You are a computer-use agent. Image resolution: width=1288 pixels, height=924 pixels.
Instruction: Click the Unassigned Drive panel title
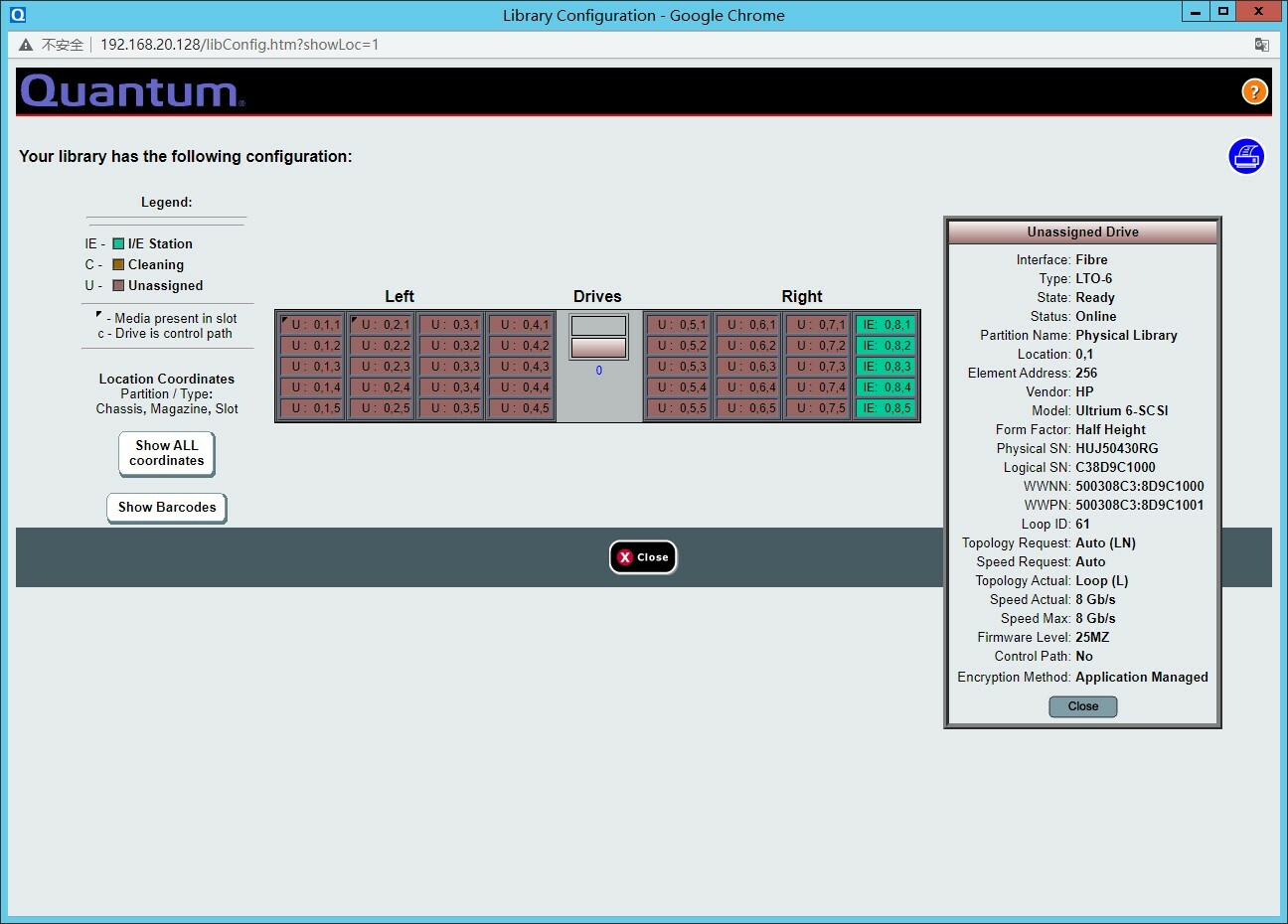(1082, 232)
